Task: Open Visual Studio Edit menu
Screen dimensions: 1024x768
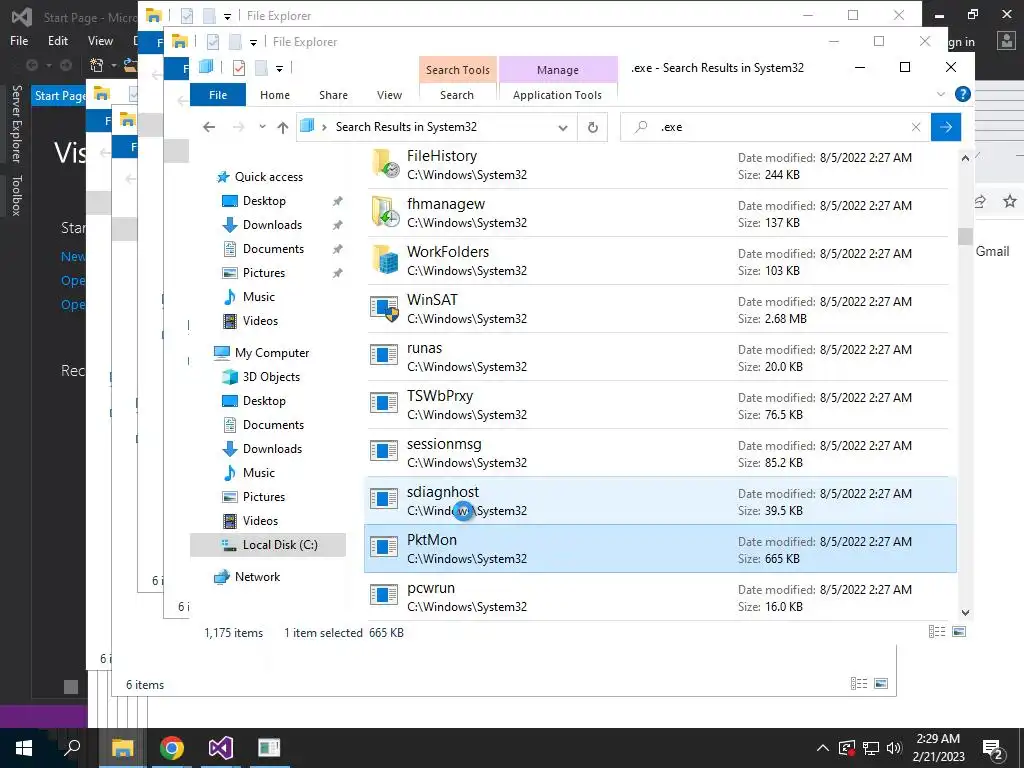Action: coord(57,41)
